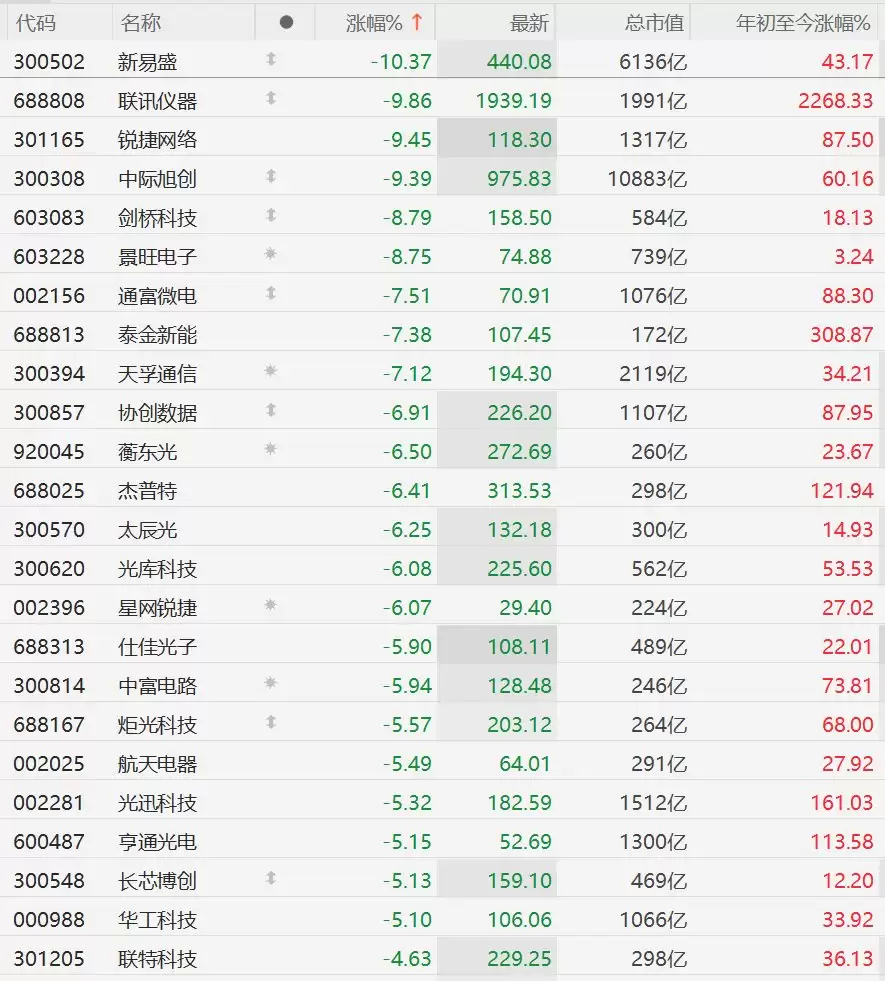Sort by 名称 column header
Image resolution: width=885 pixels, height=981 pixels.
point(141,23)
